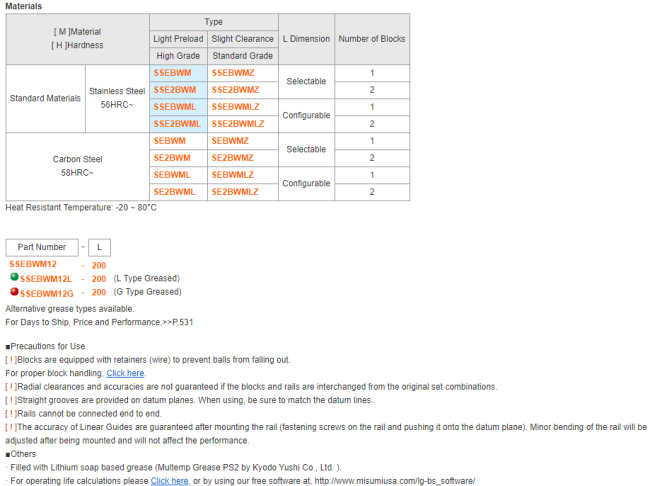
Task: Click the SE2BWMLZ part link
Action: point(235,192)
